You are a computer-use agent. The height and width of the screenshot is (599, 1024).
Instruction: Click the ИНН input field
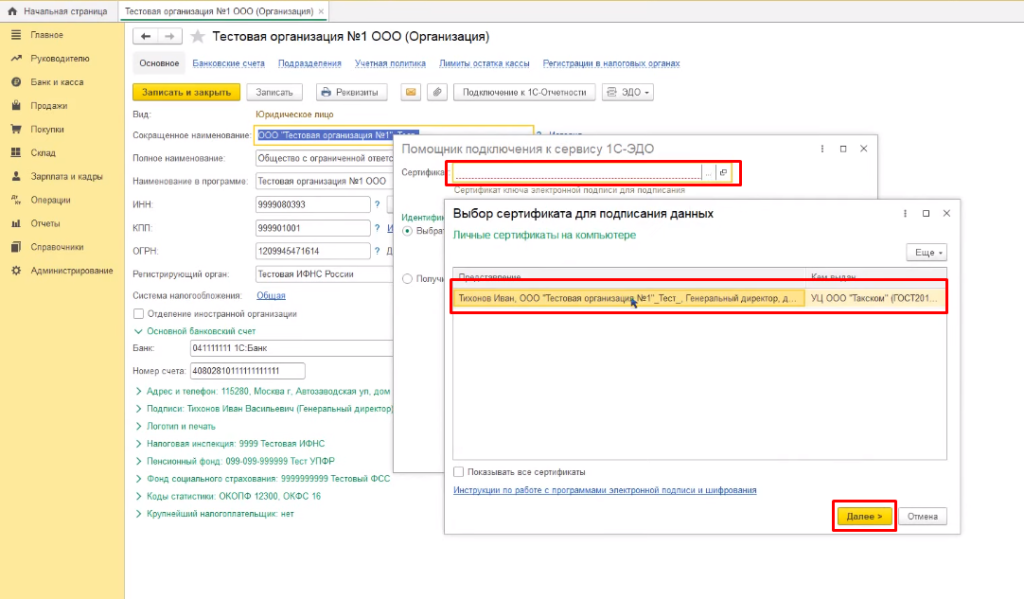312,204
